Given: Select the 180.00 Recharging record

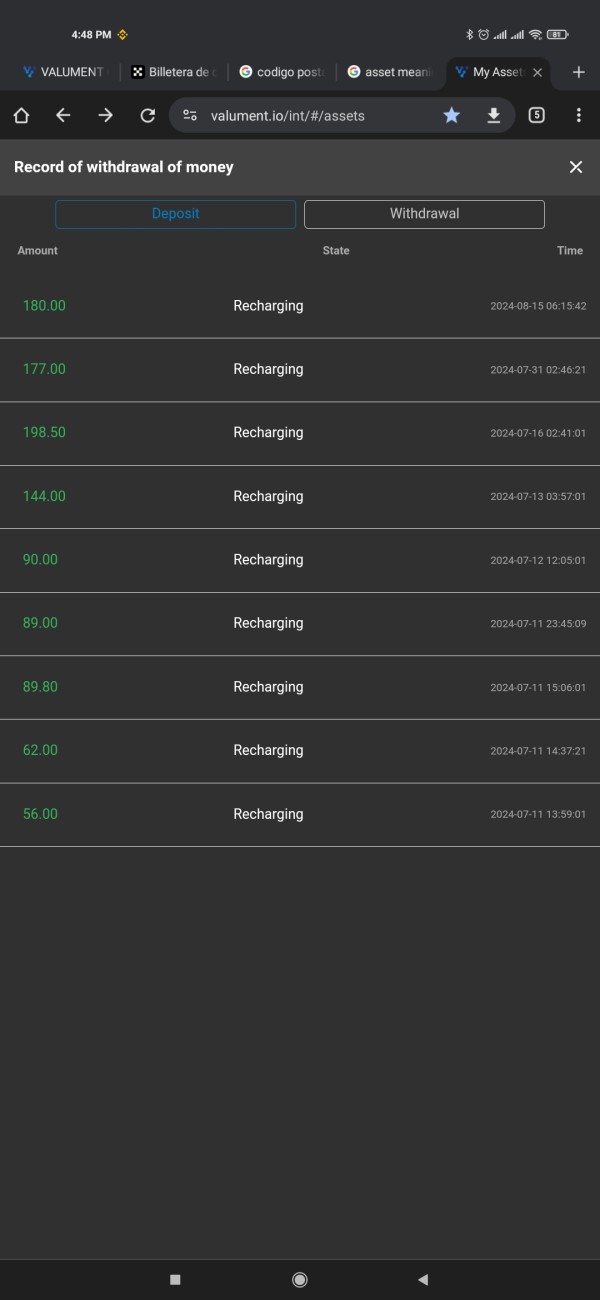Looking at the screenshot, I should (300, 306).
